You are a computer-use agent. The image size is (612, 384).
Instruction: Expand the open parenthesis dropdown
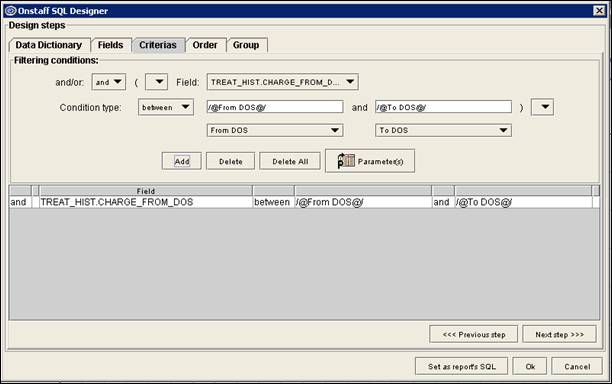click(156, 82)
